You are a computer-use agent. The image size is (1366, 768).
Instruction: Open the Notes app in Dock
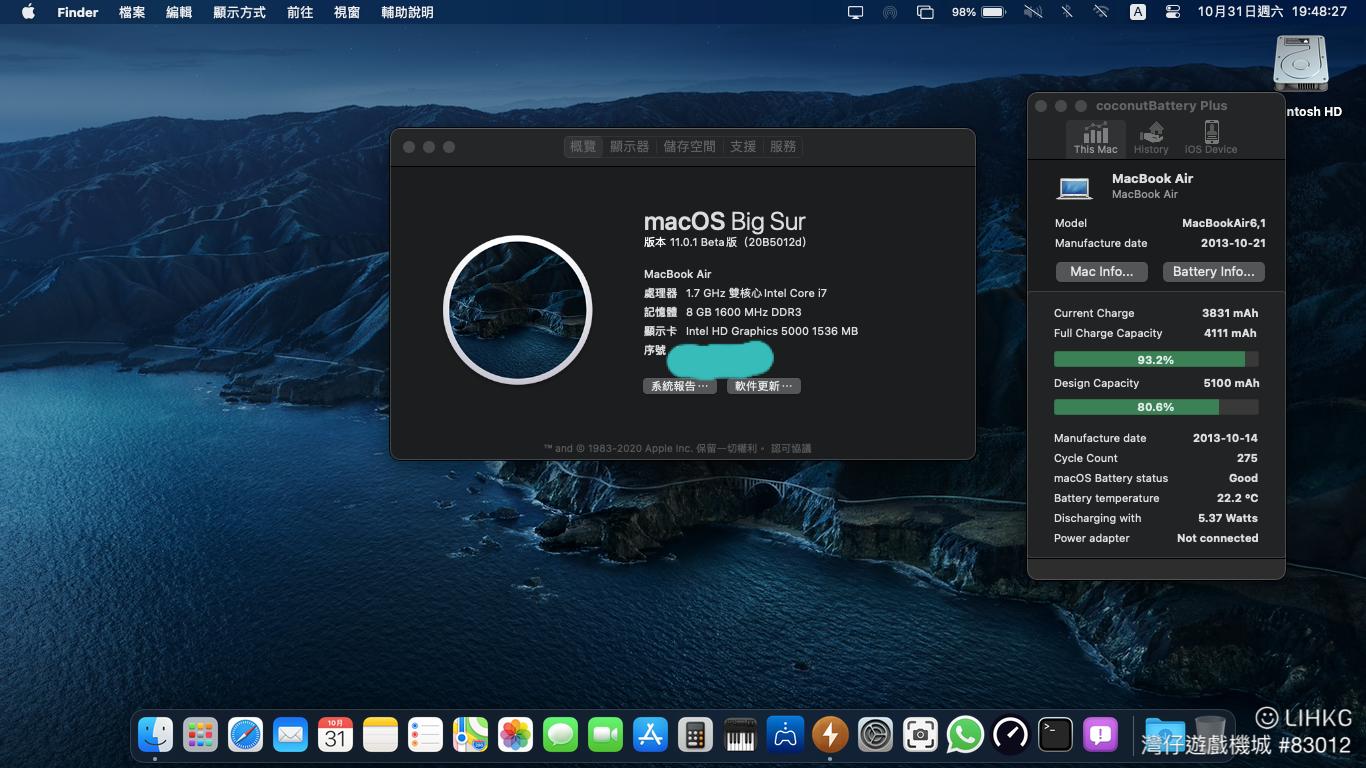[x=380, y=736]
